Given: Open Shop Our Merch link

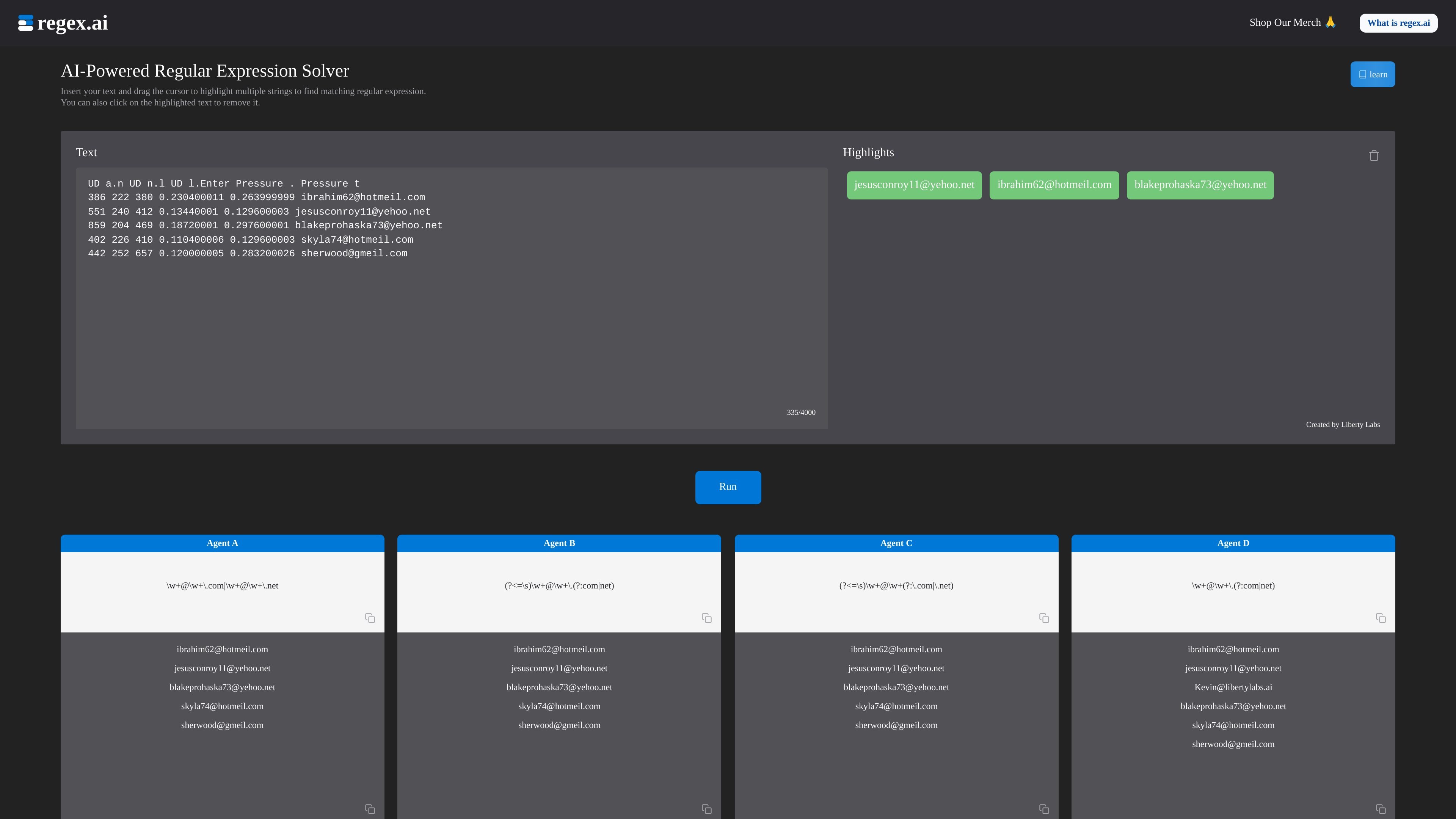Looking at the screenshot, I should coord(1293,23).
